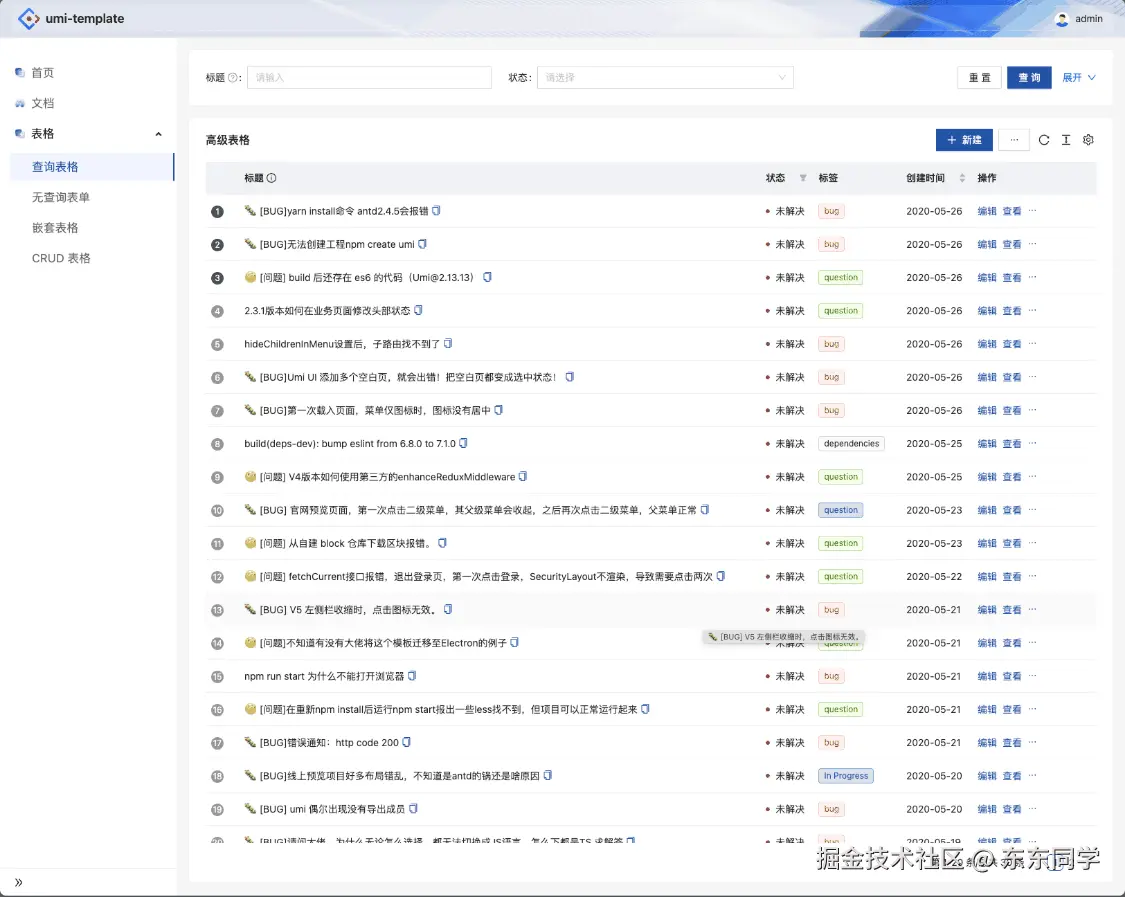Toggle ascending sort on 创建时间 column
The image size is (1125, 897).
pyautogui.click(x=962, y=173)
